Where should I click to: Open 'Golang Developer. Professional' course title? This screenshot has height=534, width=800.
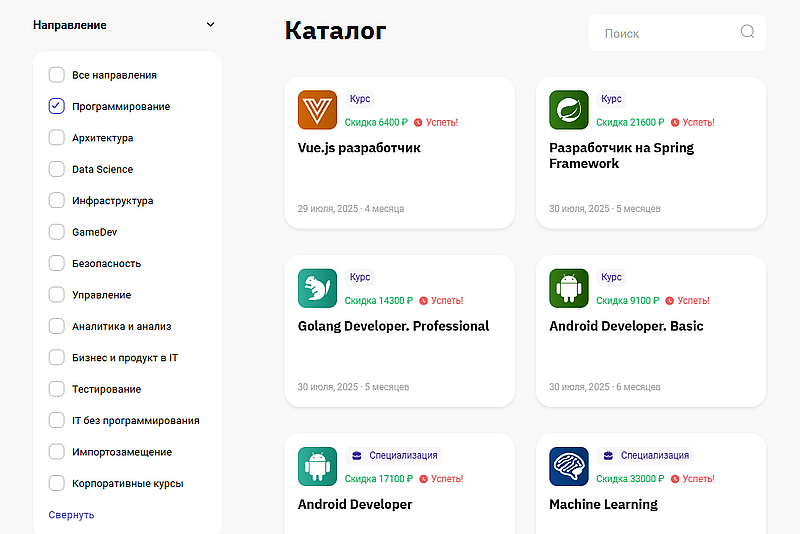pos(393,326)
